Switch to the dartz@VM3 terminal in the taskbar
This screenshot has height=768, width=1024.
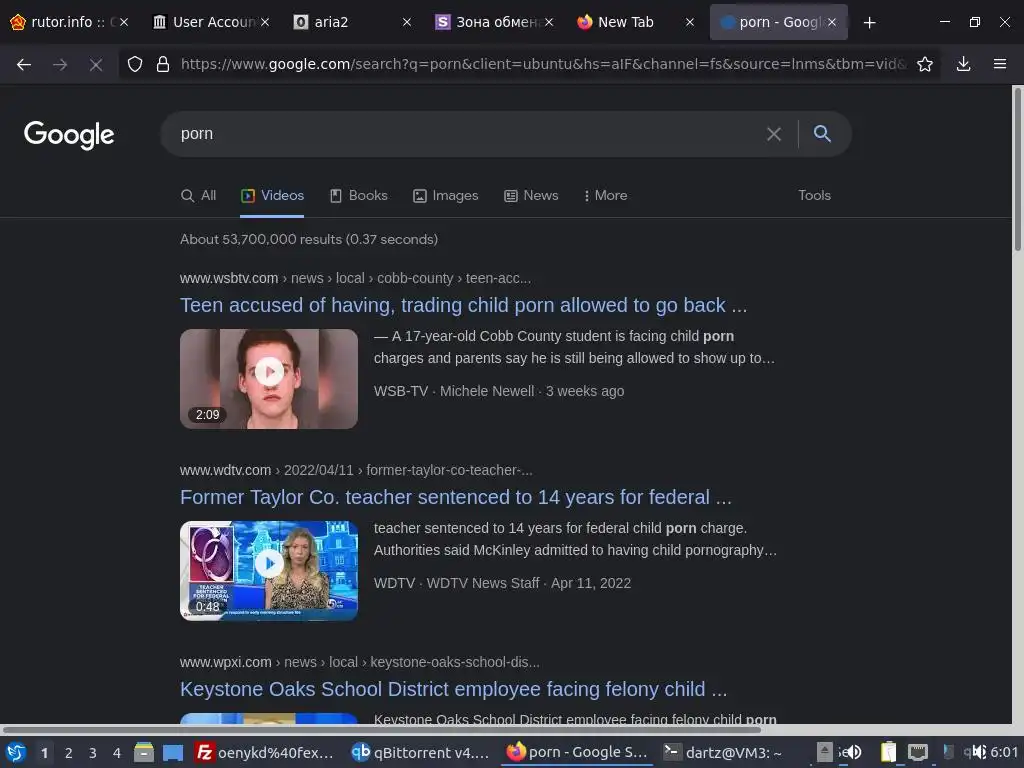722,752
